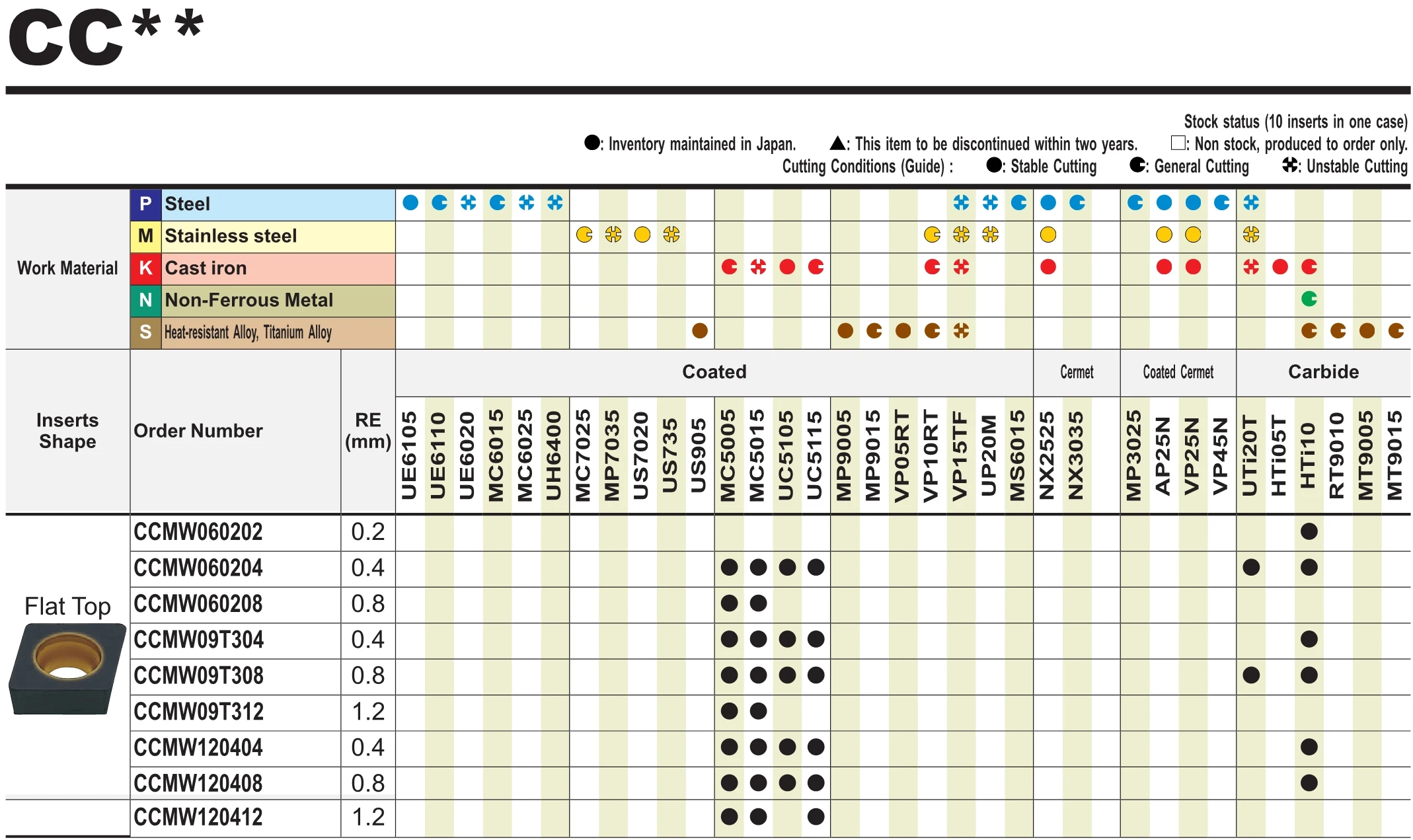Image resolution: width=1413 pixels, height=840 pixels.
Task: Click the non-stock square legend box
Action: pos(1178,143)
